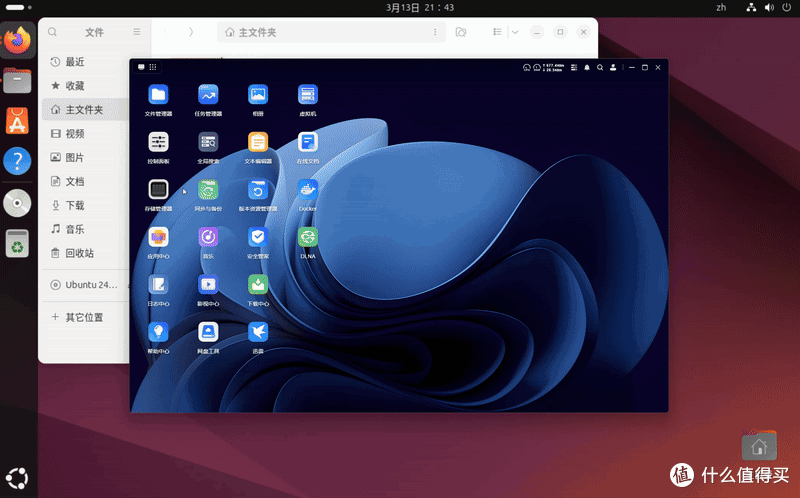Open disc drive from Ubuntu dock

pyautogui.click(x=18, y=203)
